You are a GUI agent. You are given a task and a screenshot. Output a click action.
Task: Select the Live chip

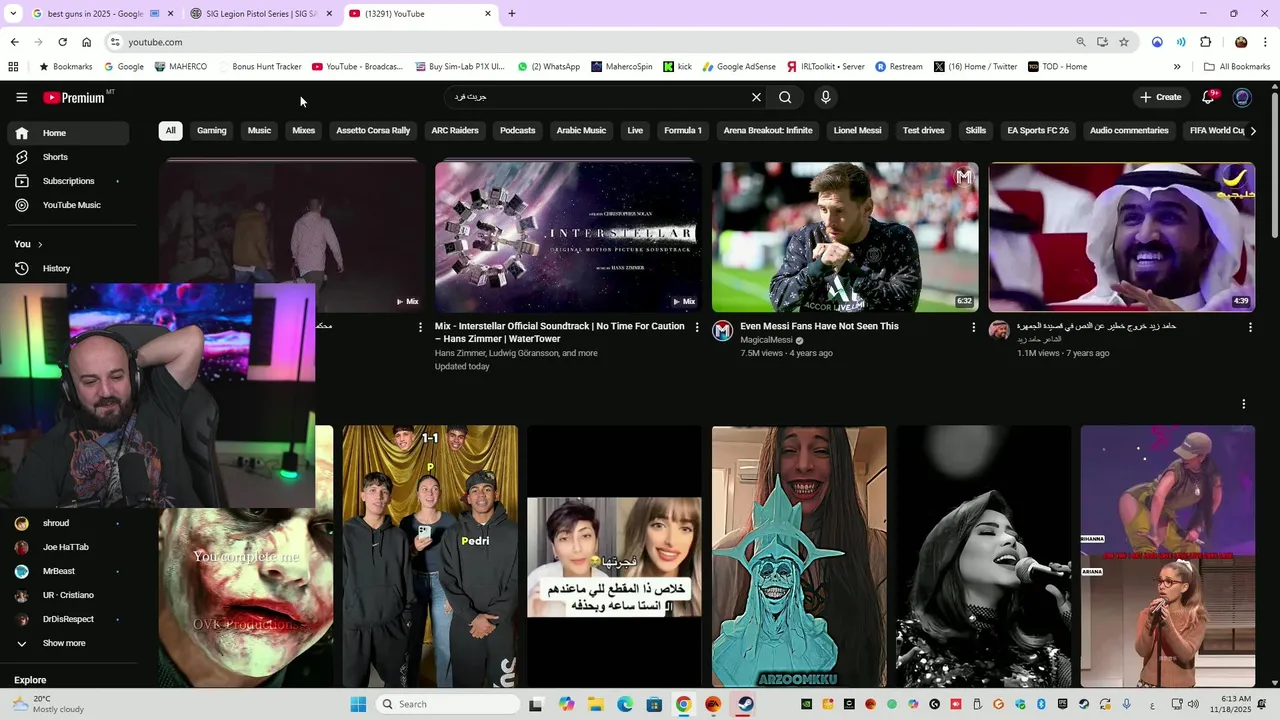(x=635, y=131)
